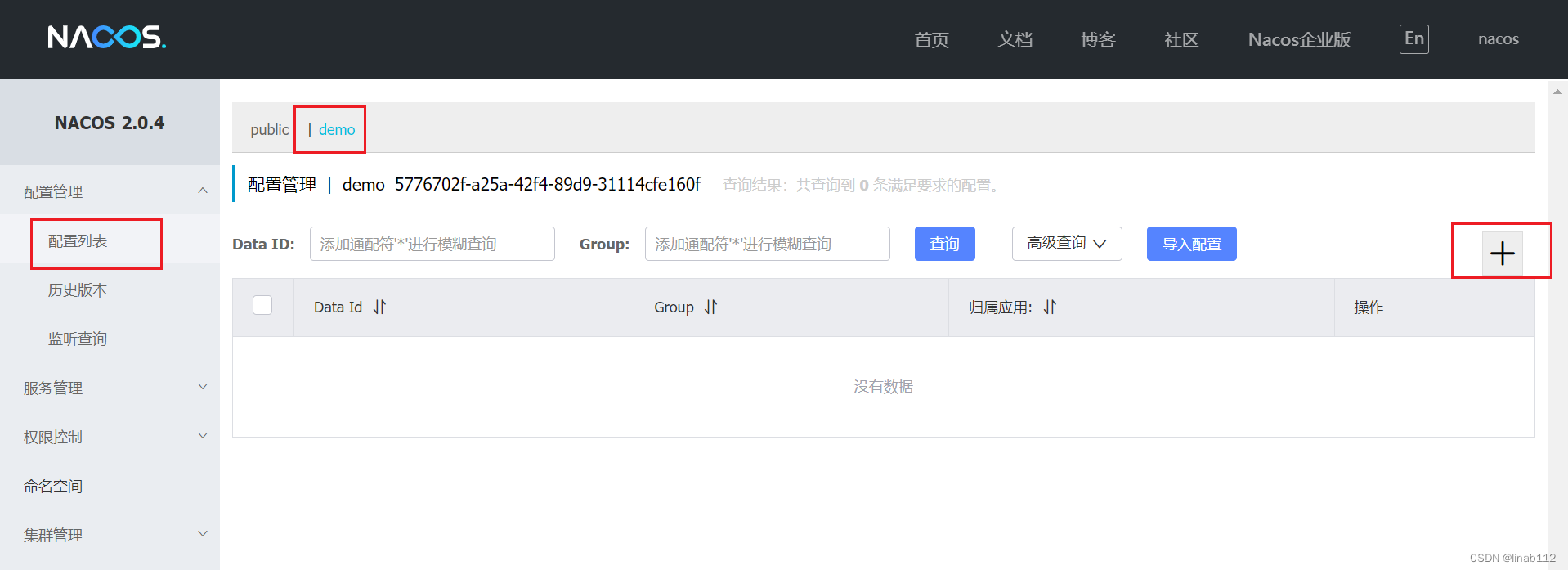
Task: Expand the 服务管理 menu section
Action: (110, 388)
